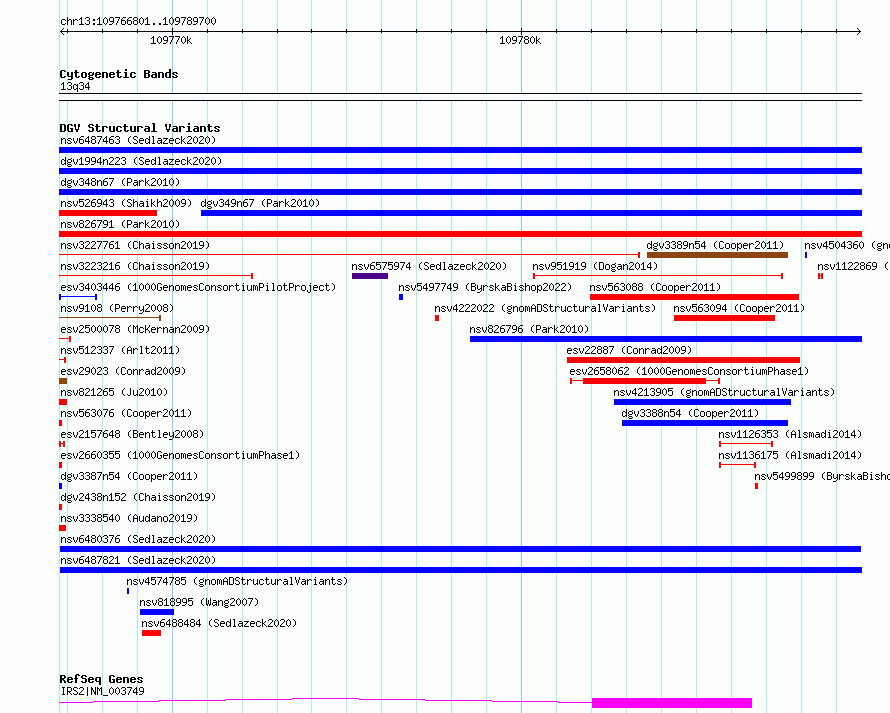Click the red esv22887 (Conrad2009) bar
This screenshot has width=890, height=713.
tap(683, 360)
